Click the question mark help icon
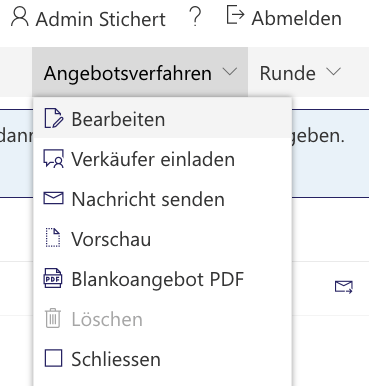Image resolution: width=369 pixels, height=386 pixels. (x=195, y=17)
